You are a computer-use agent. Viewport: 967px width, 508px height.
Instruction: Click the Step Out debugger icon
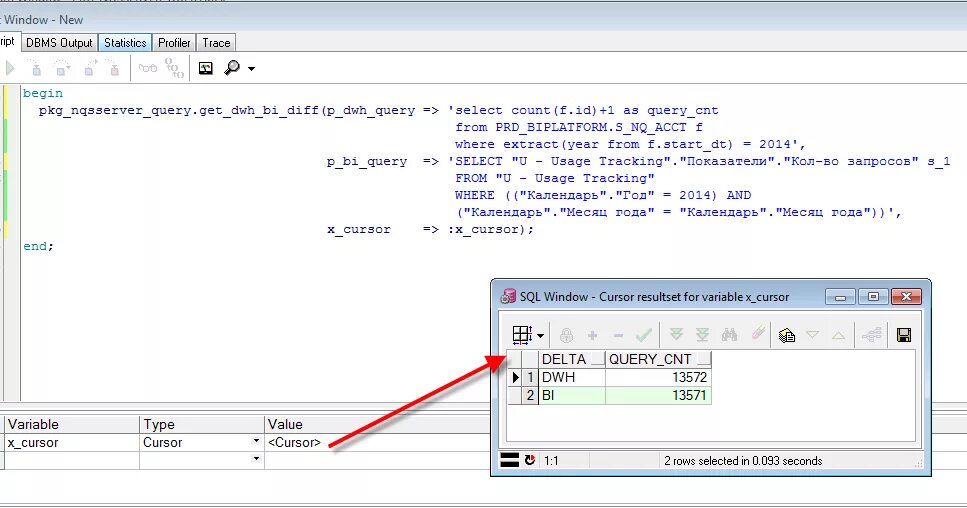tap(89, 68)
